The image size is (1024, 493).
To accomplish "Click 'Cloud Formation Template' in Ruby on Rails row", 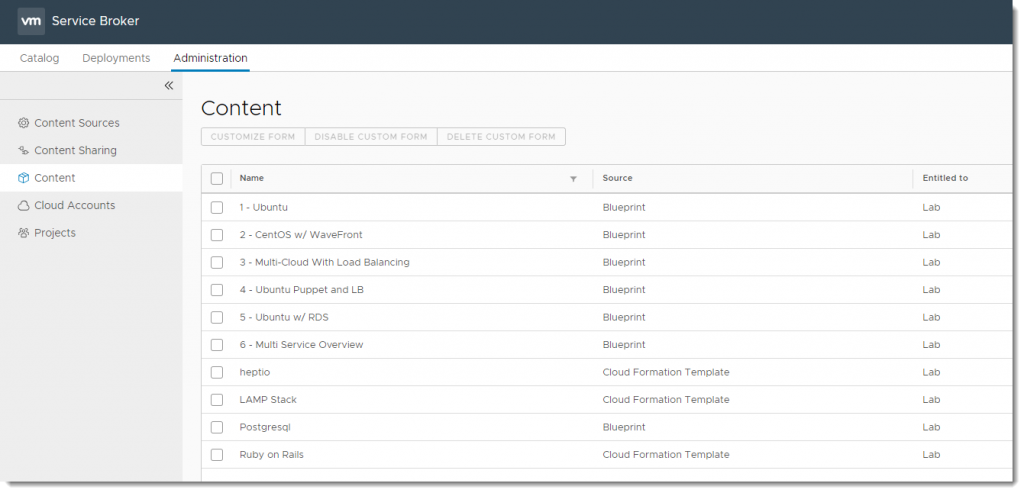I will click(x=665, y=454).
